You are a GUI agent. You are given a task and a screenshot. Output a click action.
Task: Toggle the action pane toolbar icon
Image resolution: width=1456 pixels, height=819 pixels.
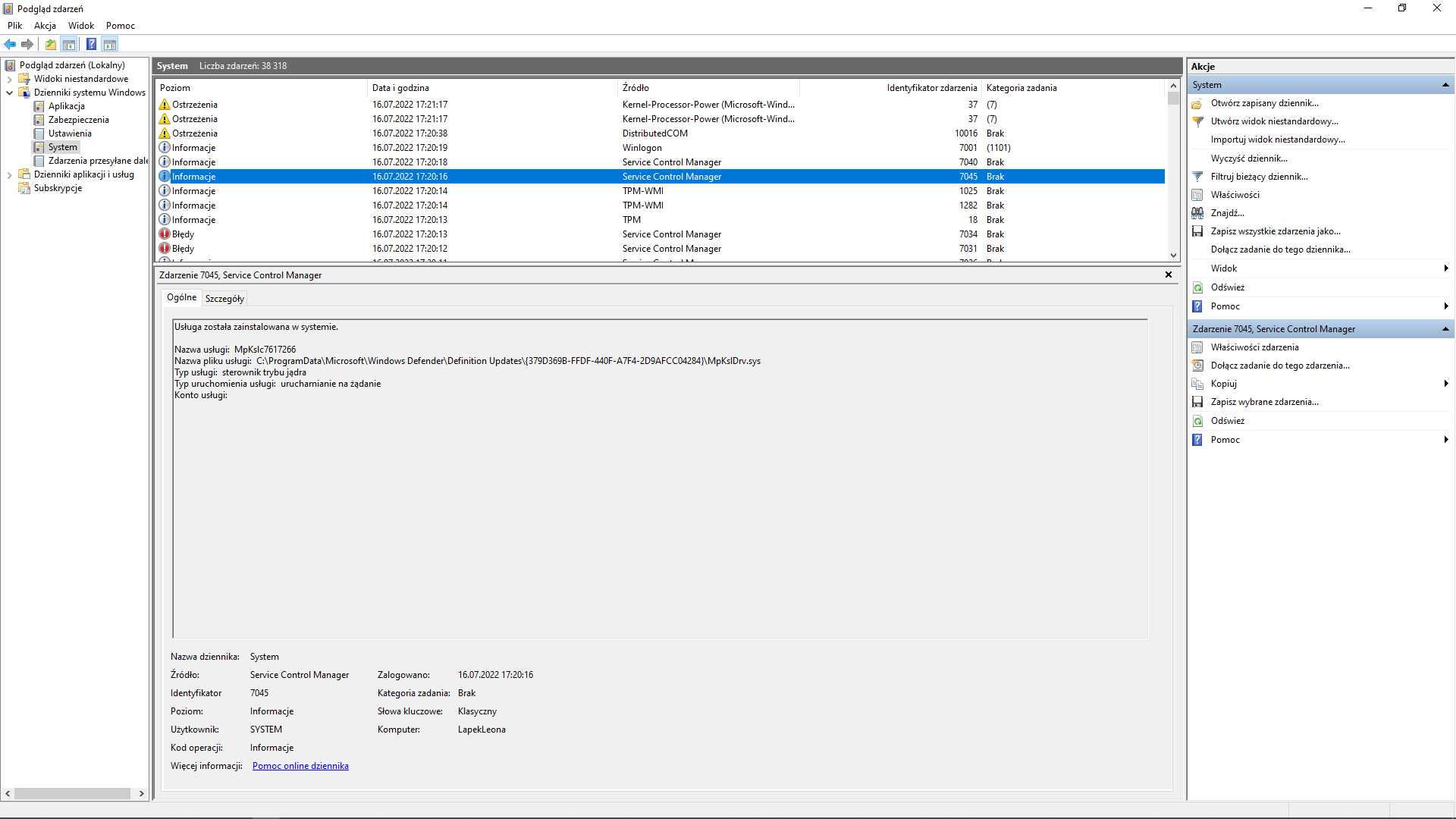coord(110,44)
